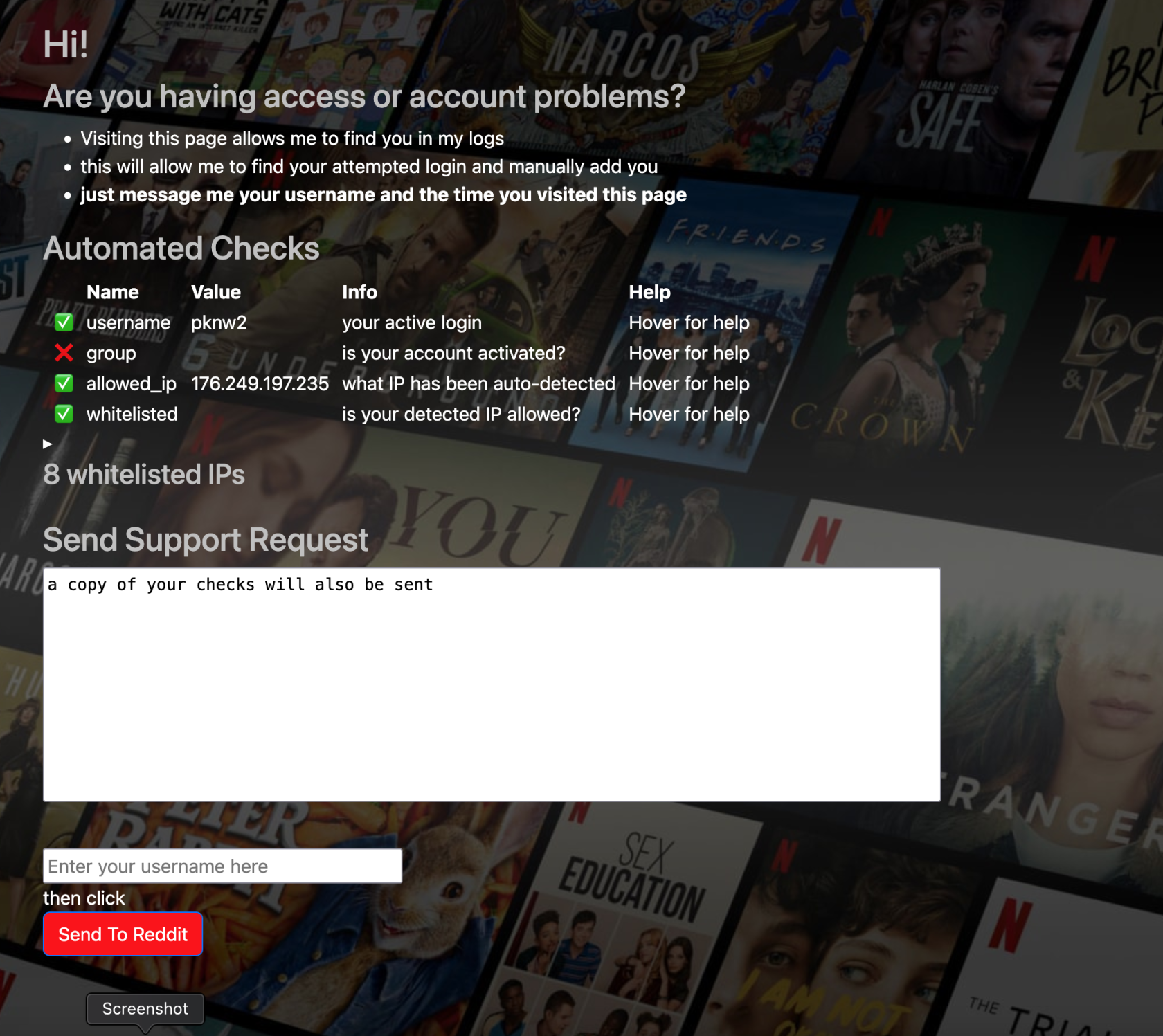1163x1036 pixels.
Task: Click the 'whitelisted' name cell
Action: (132, 414)
